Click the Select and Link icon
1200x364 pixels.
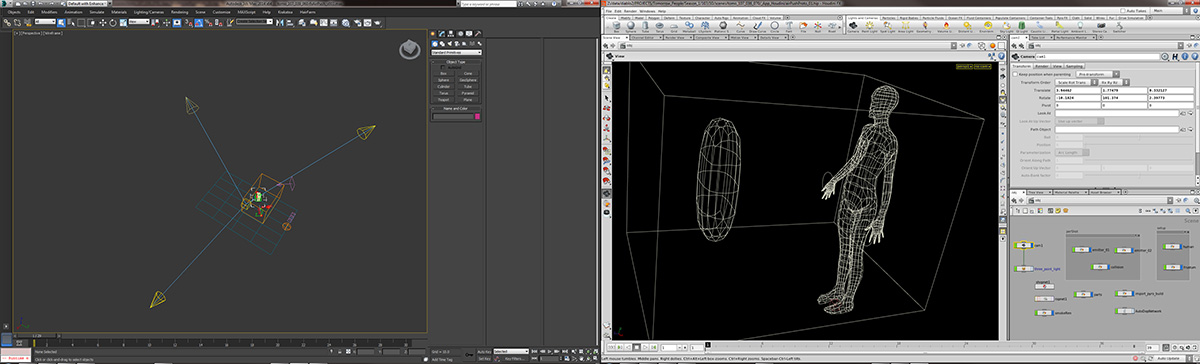pos(7,22)
